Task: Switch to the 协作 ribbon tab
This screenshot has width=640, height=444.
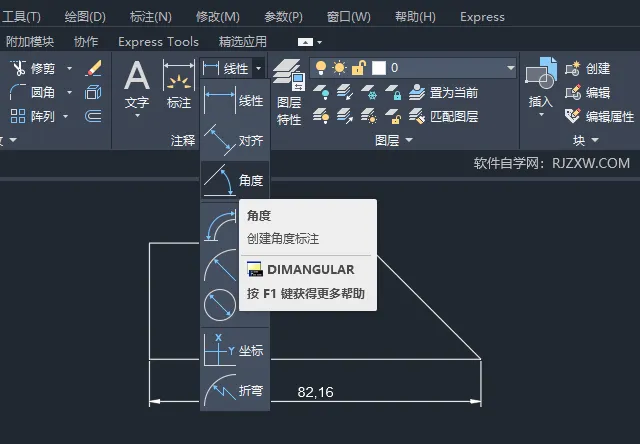Action: click(86, 42)
